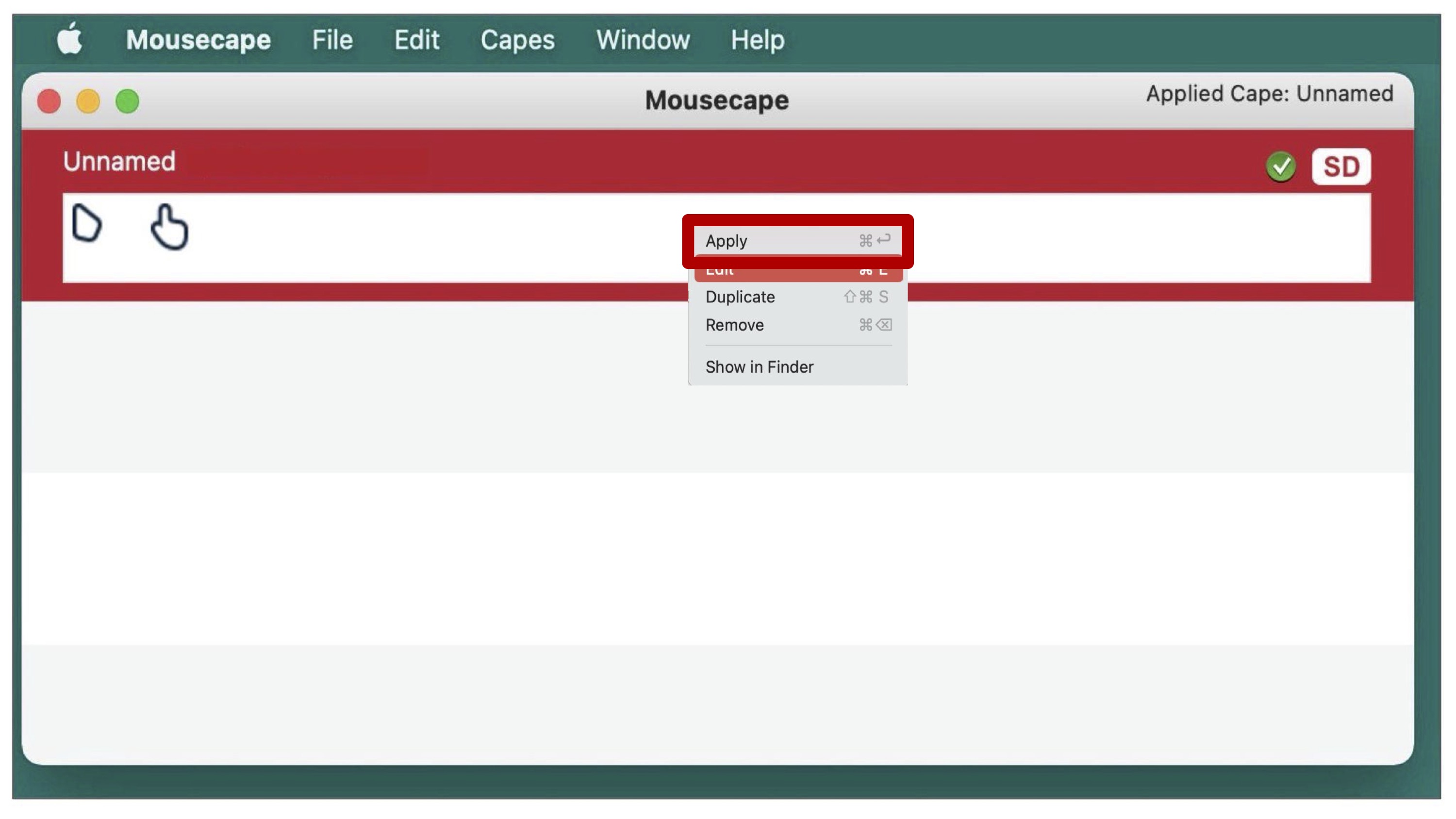Click the pointing hand cursor preview

pos(169,226)
